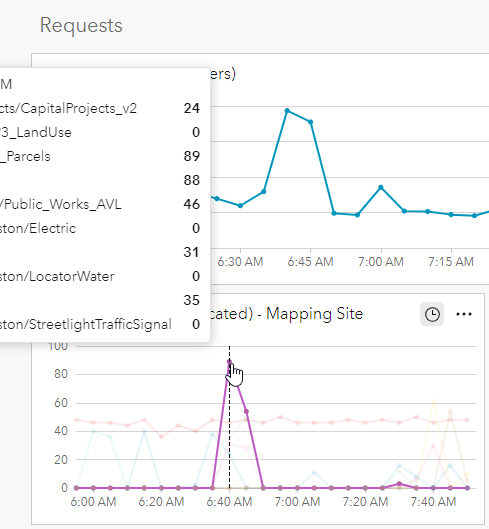Select the purple point near value 54

click(x=246, y=411)
